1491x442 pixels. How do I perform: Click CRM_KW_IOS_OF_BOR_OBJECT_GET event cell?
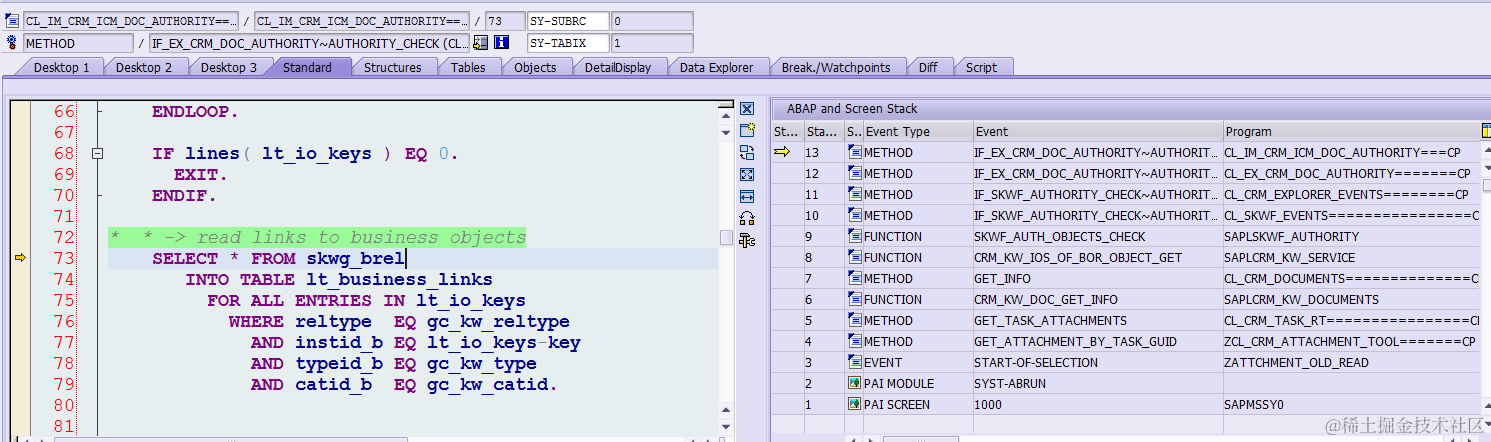coord(1097,258)
